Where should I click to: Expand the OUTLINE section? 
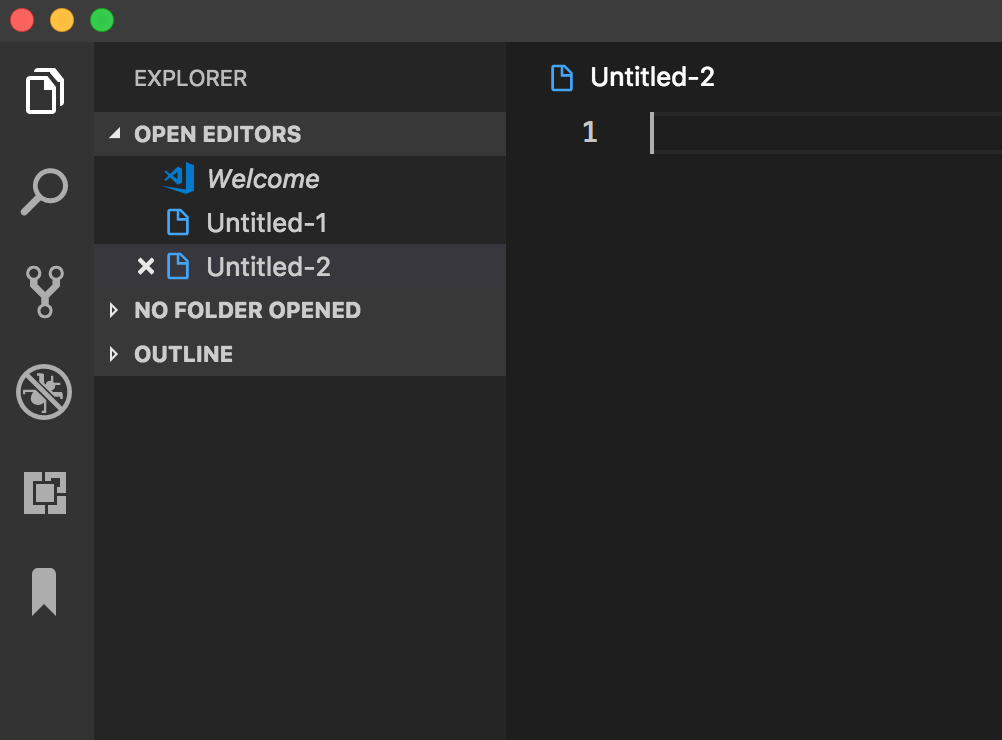click(x=113, y=353)
